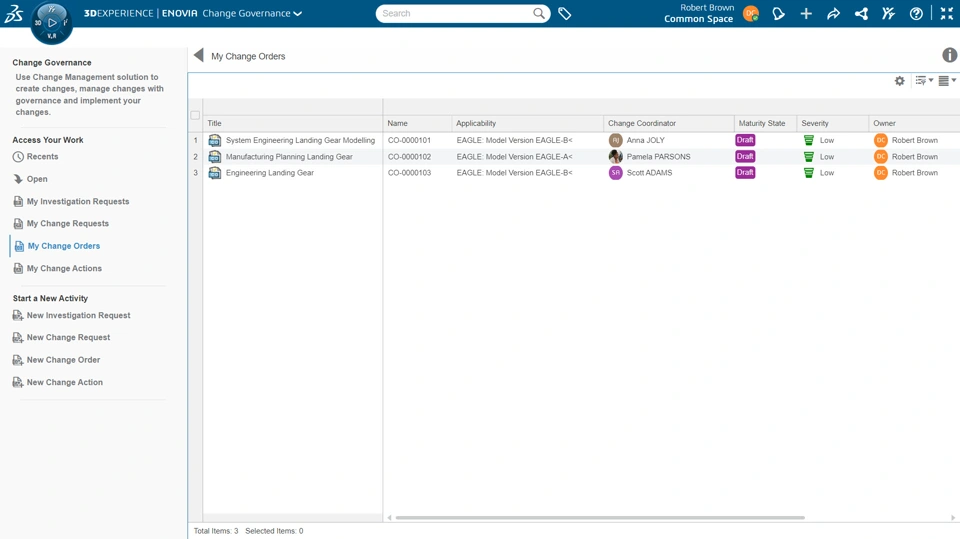This screenshot has height=539, width=960.
Task: Open notifications icon in top bar
Action: [778, 13]
